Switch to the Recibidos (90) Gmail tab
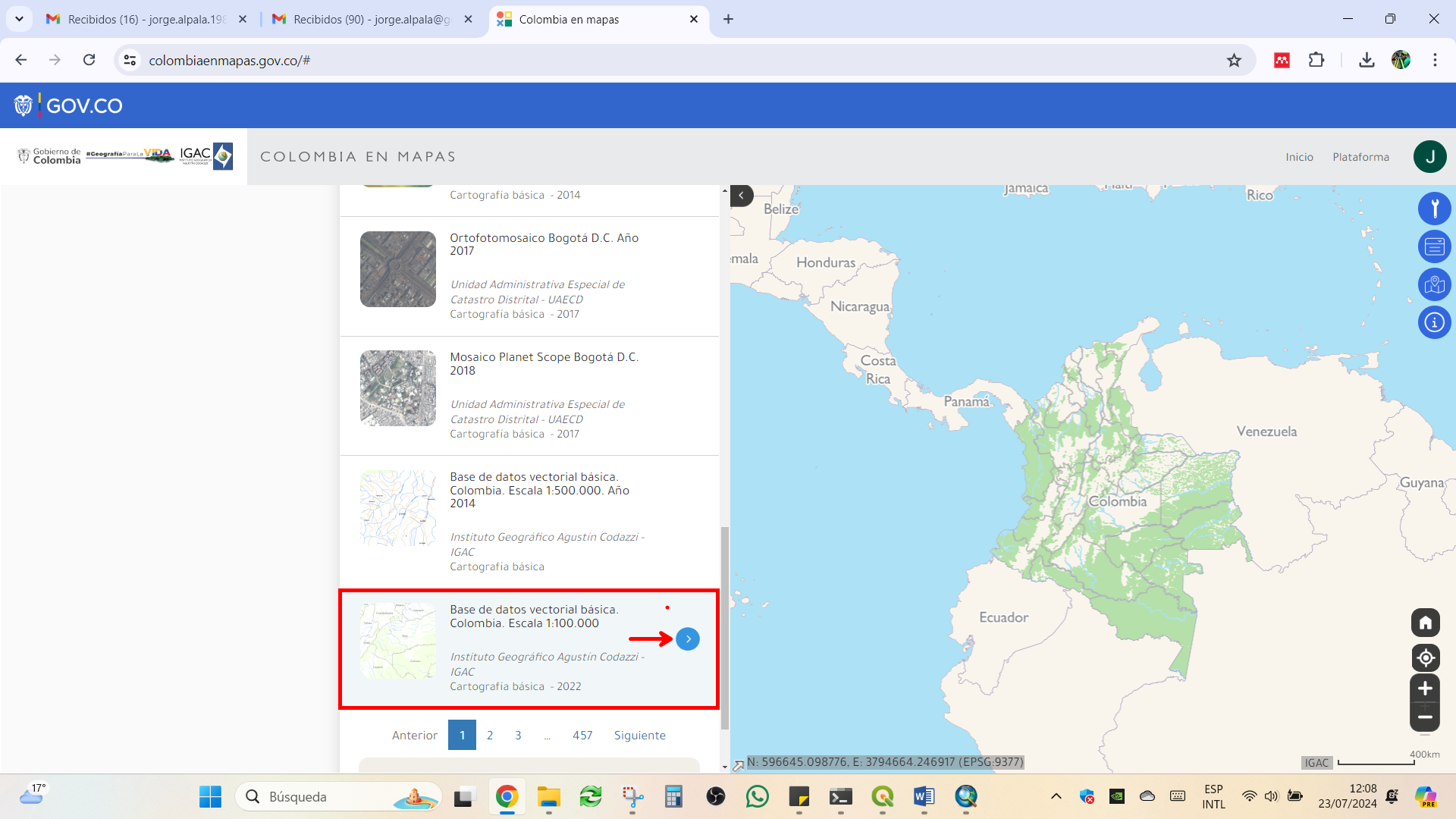 click(x=372, y=20)
